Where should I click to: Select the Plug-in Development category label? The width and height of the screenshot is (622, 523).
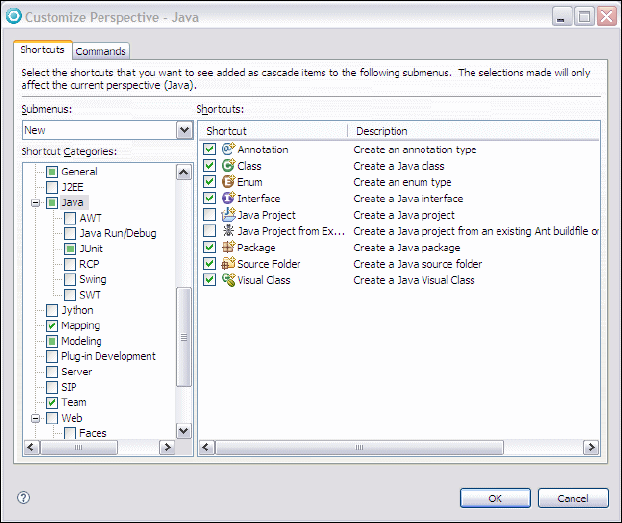108,356
